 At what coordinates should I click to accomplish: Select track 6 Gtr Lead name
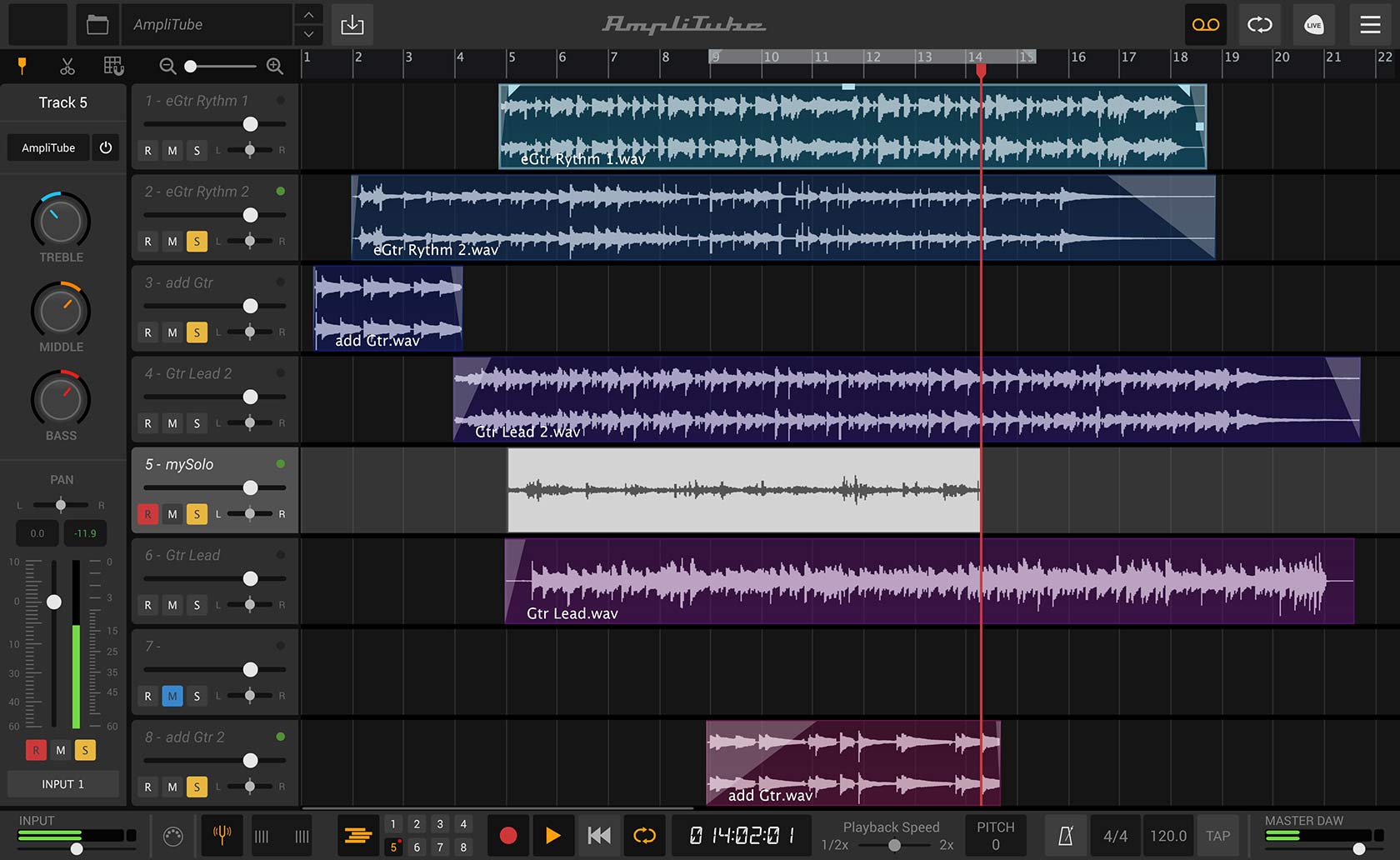point(182,555)
